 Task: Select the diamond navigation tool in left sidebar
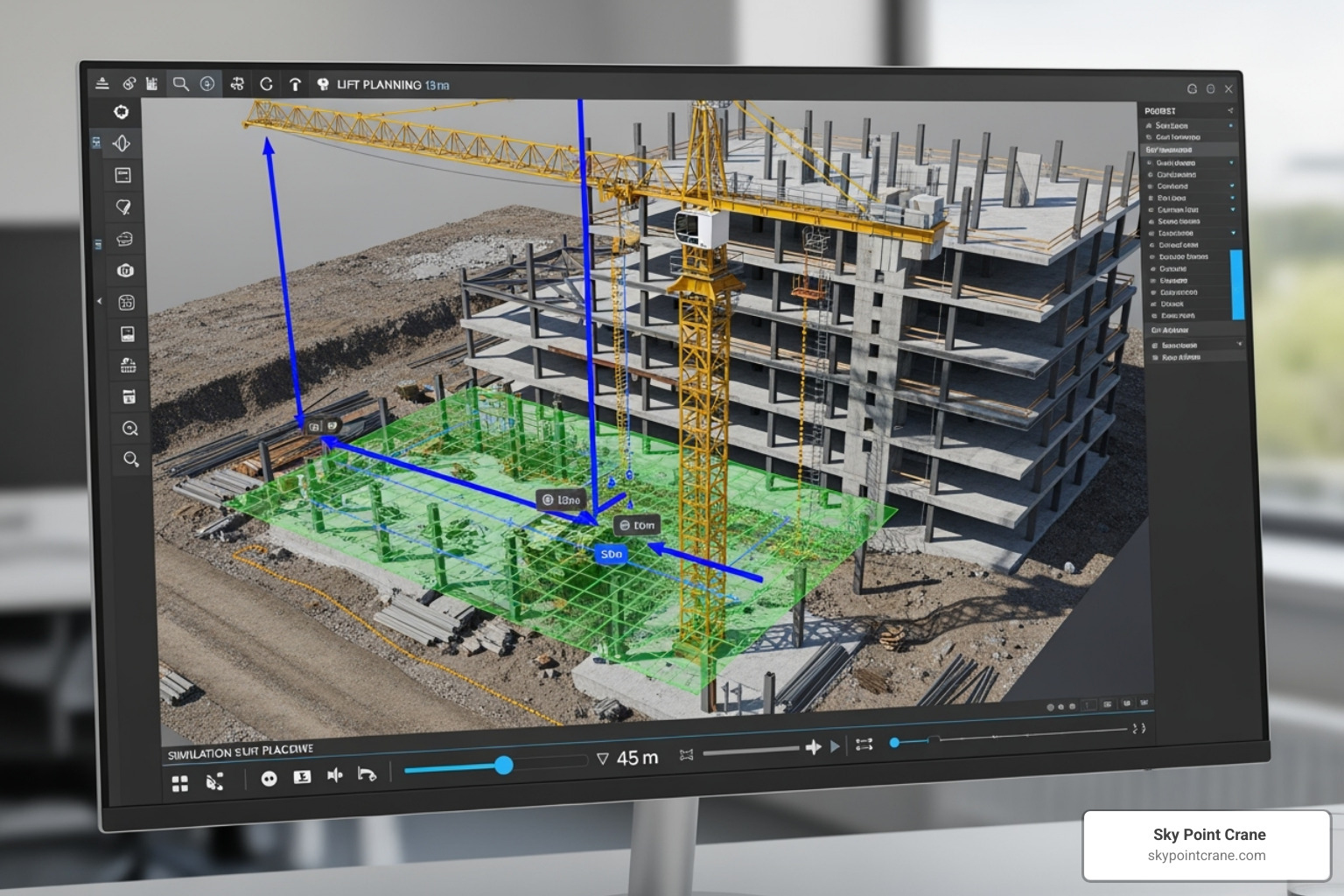tap(122, 143)
